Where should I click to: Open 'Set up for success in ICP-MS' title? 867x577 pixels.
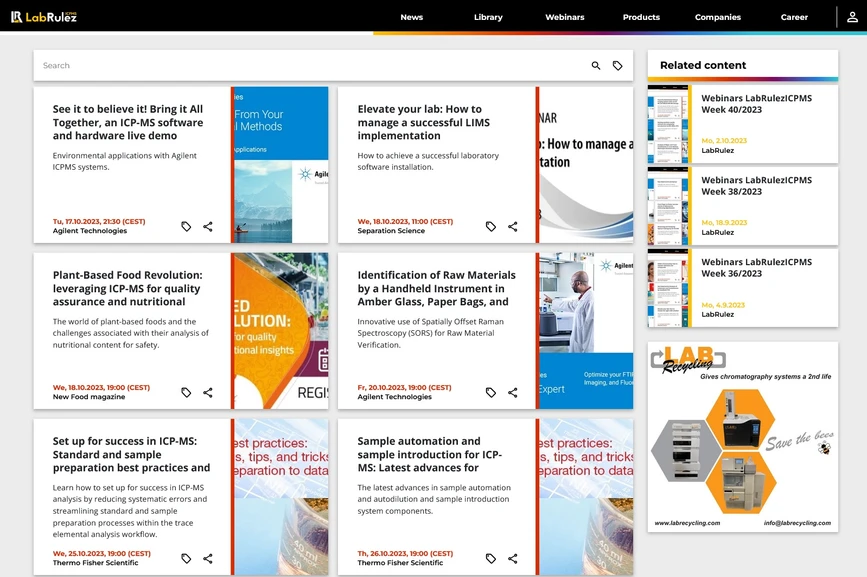point(131,454)
